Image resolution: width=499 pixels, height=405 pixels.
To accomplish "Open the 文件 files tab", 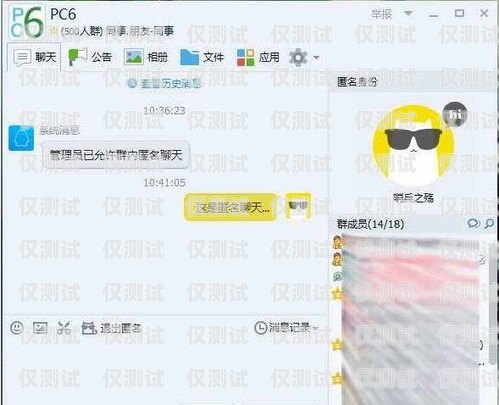I will click(202, 57).
